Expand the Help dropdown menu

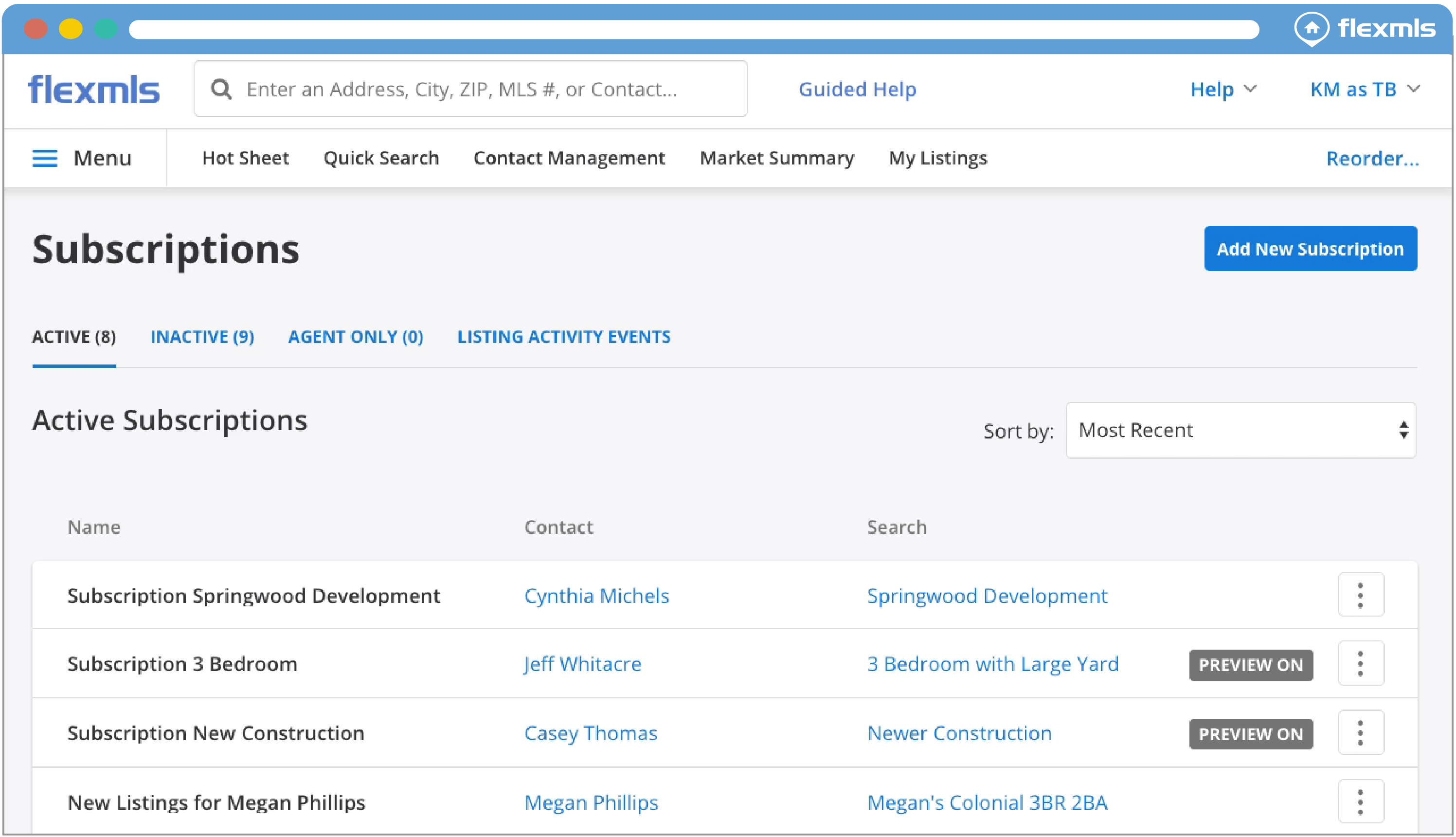click(1222, 89)
